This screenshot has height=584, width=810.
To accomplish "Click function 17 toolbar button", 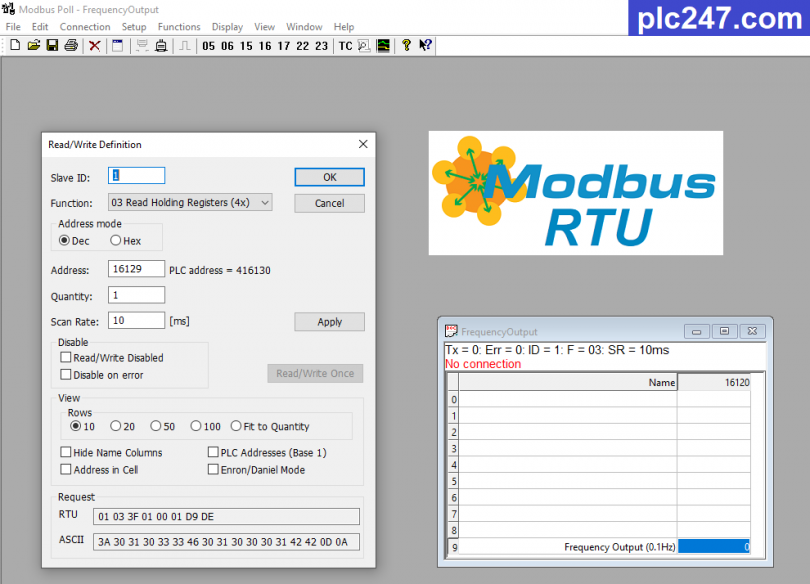I will point(284,46).
